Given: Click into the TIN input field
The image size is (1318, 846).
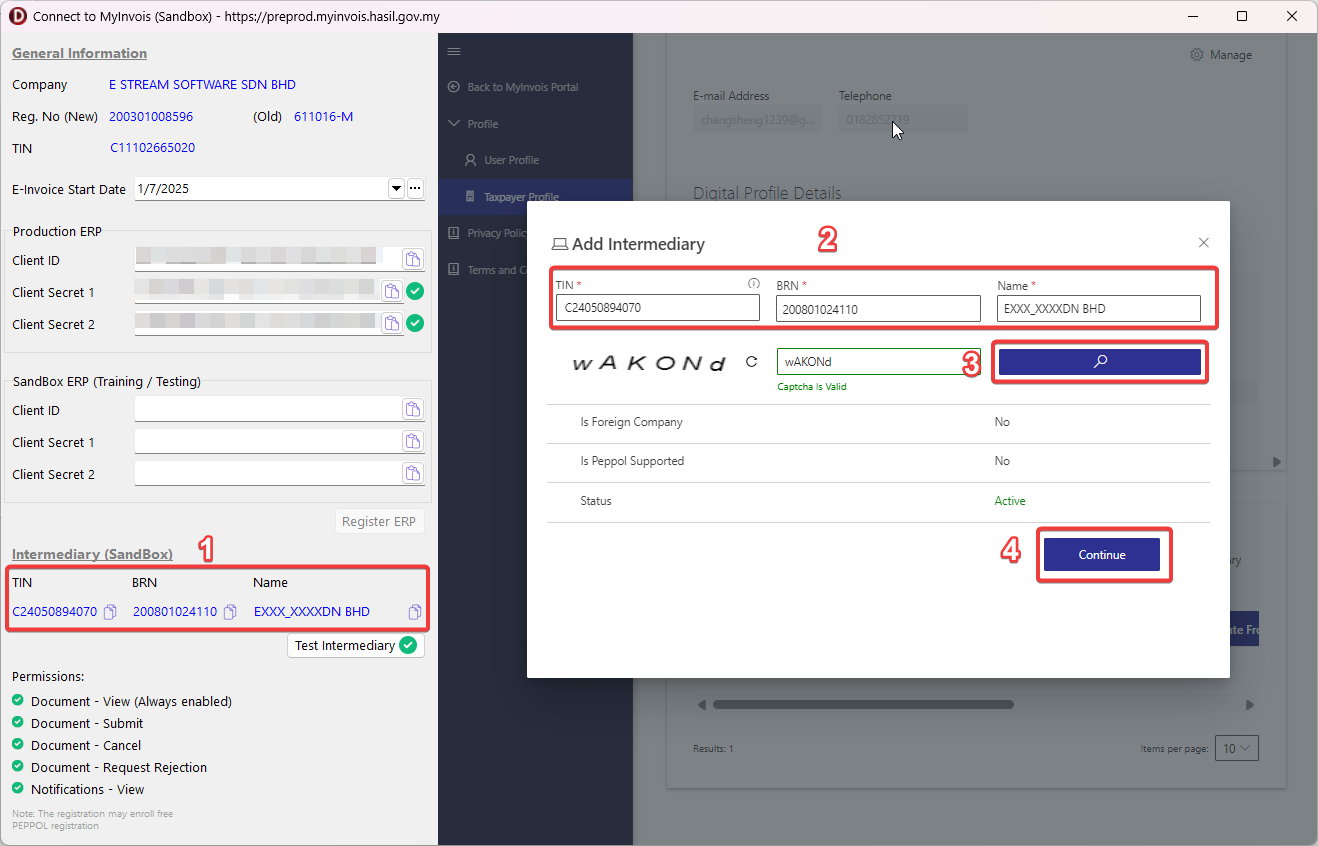Looking at the screenshot, I should 657,308.
